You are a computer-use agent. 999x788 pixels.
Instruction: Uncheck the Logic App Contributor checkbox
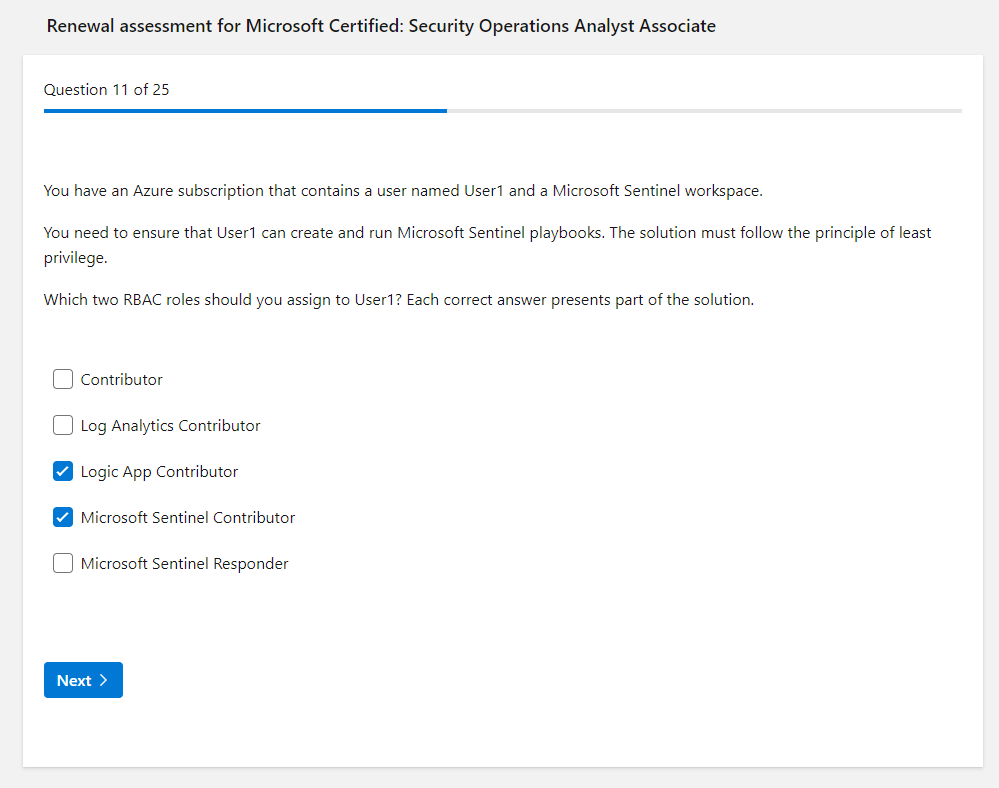pos(63,471)
